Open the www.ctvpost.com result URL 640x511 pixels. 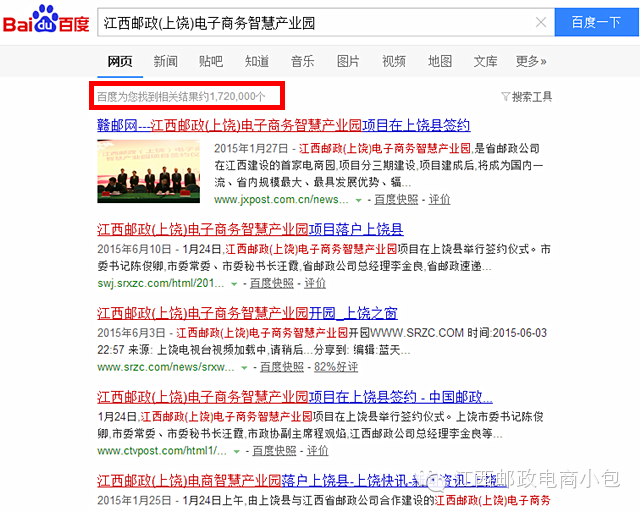tap(162, 451)
